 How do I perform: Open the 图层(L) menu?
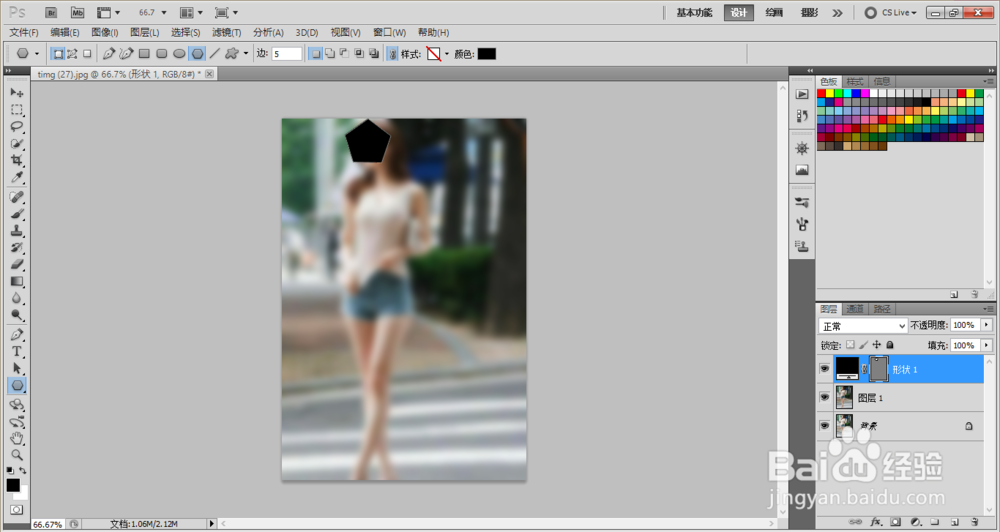coord(145,33)
